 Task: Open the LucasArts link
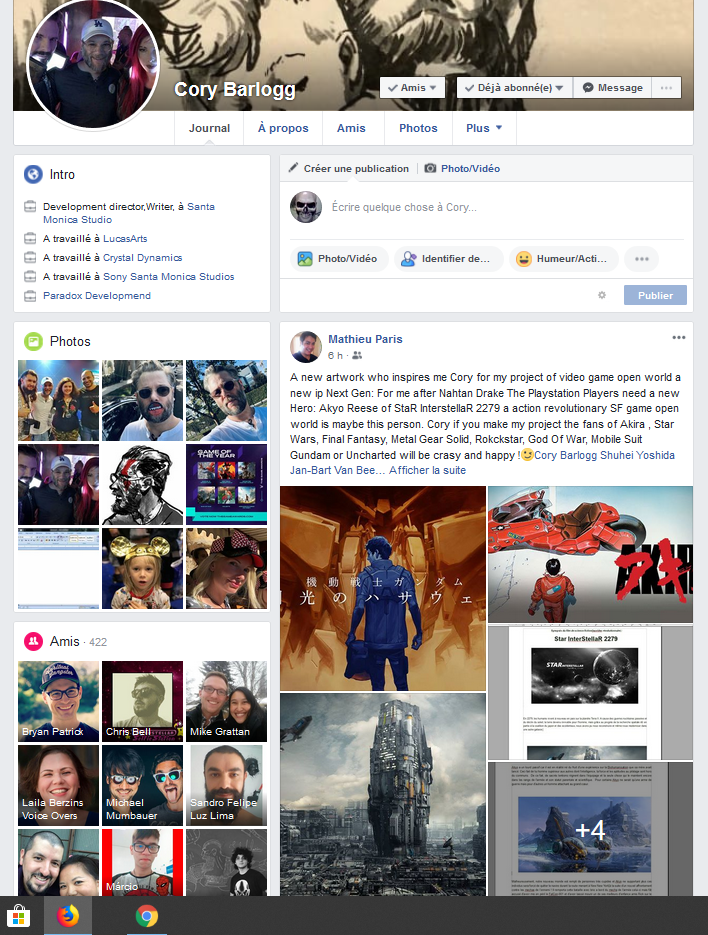click(125, 239)
